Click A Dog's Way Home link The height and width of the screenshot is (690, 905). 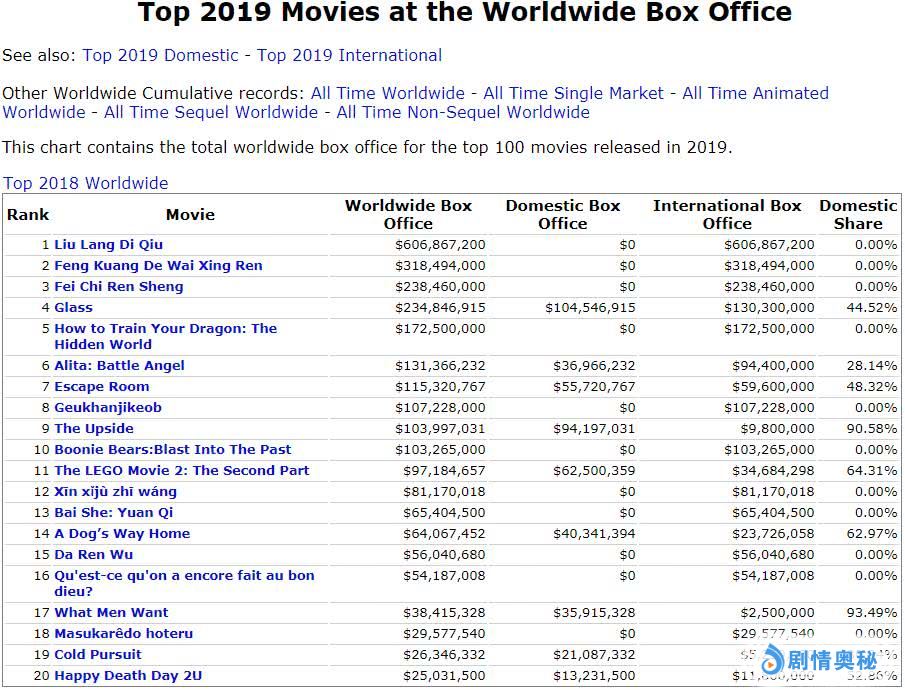tap(121, 533)
